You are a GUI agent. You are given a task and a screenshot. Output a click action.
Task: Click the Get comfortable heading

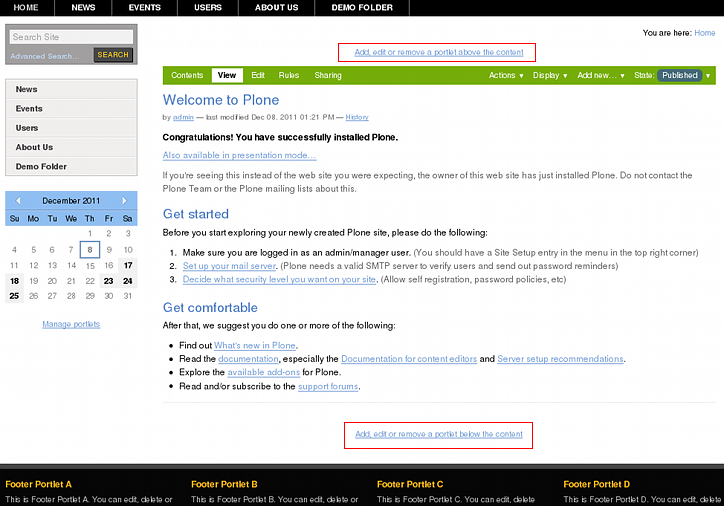click(210, 307)
